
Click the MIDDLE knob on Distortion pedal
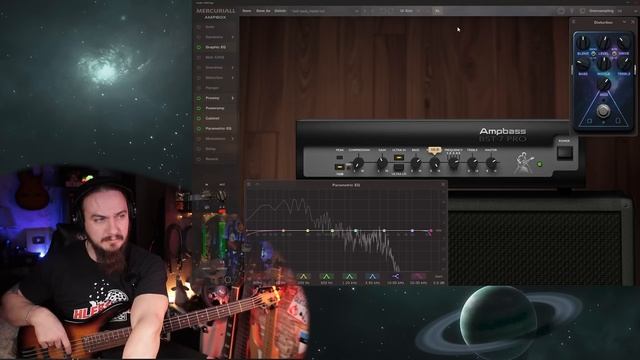click(x=603, y=63)
